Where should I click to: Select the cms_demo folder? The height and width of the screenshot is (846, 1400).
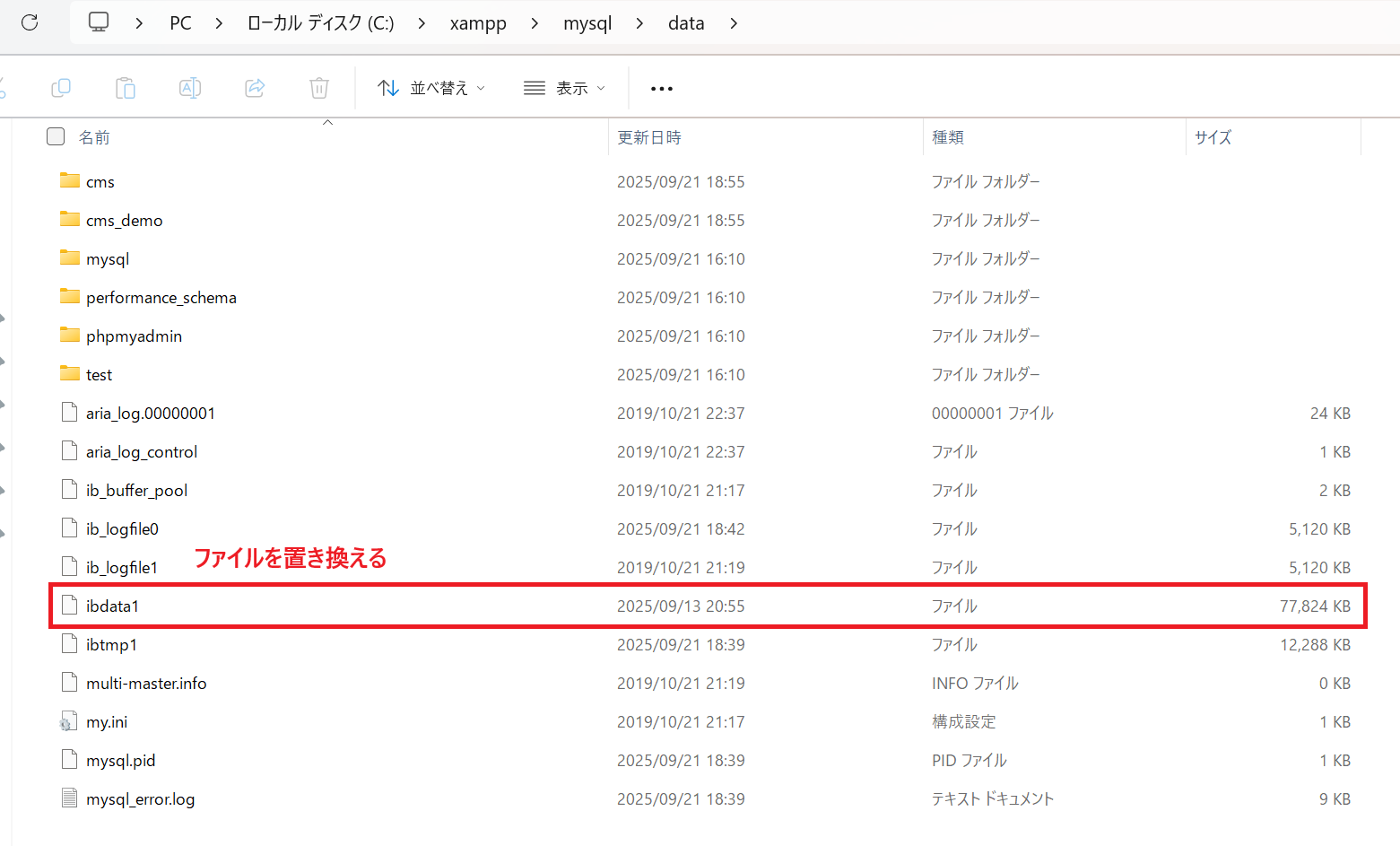(x=124, y=221)
